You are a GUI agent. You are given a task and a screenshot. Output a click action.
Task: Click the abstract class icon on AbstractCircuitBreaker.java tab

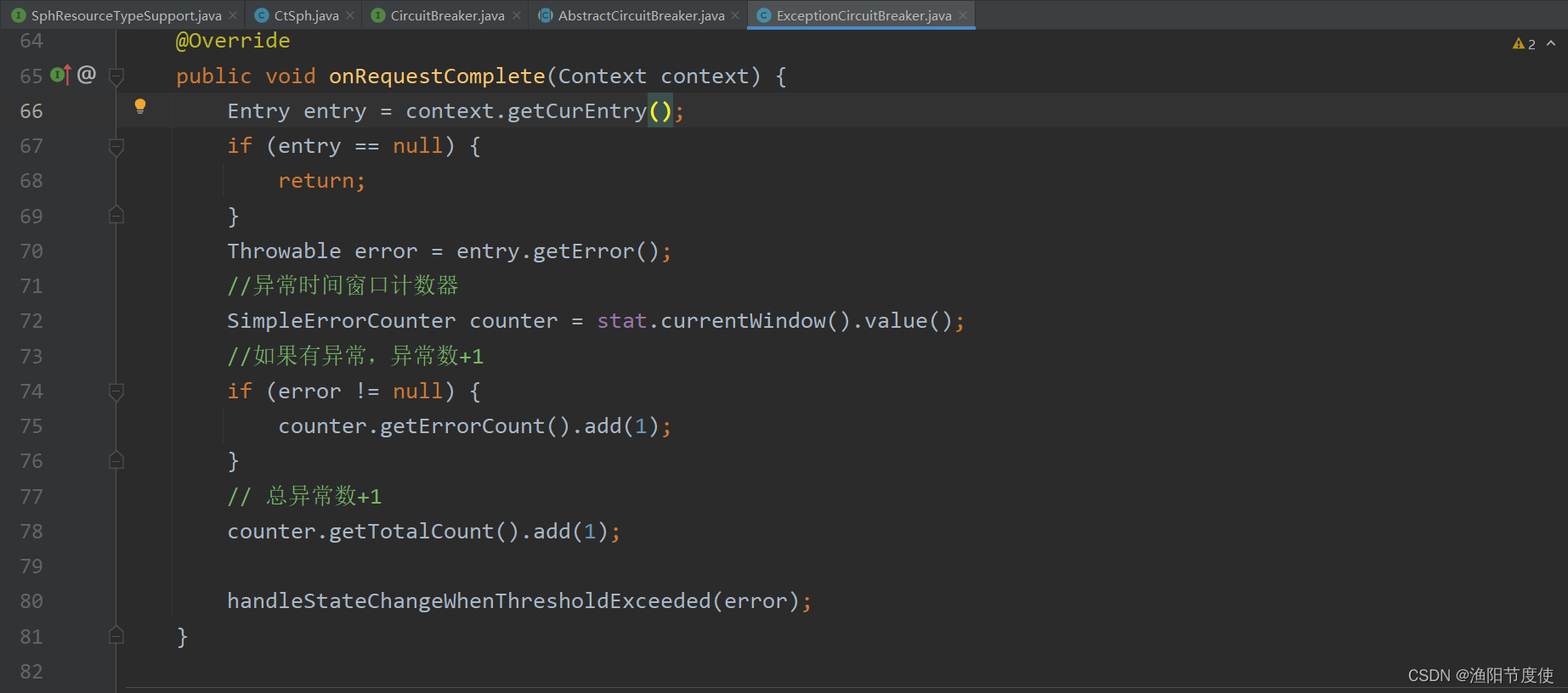(x=546, y=15)
